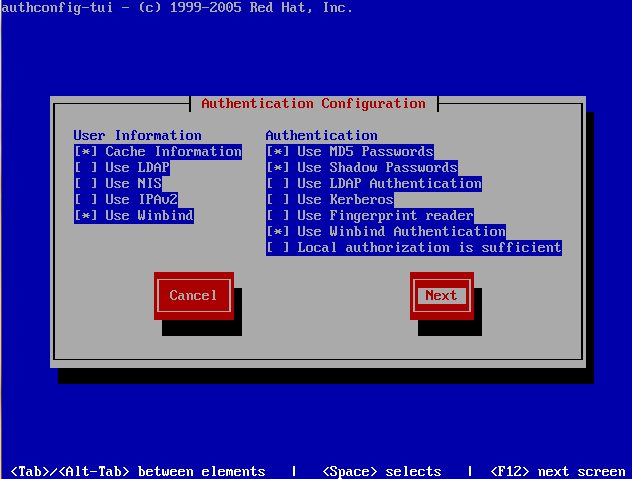Toggle Use Shadow Passwords checkbox
Viewport: 632px width, 479px height.
[362, 168]
